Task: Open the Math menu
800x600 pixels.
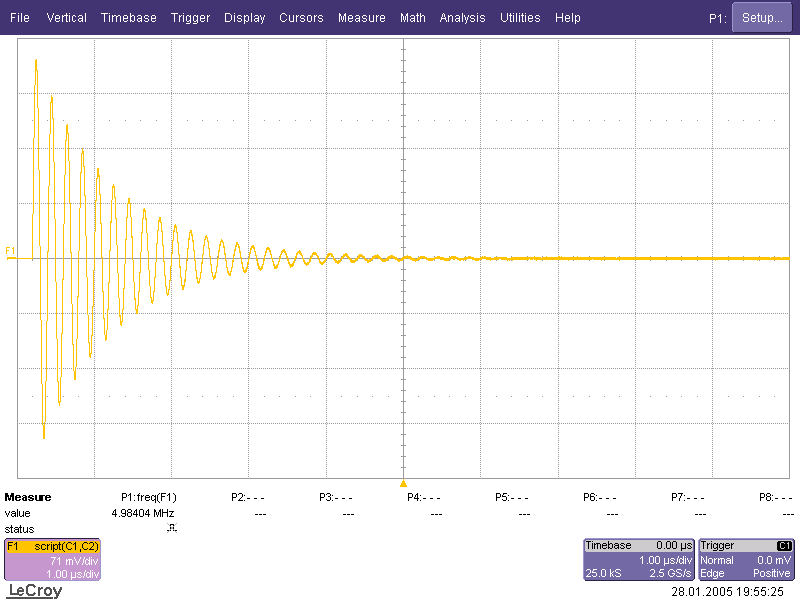Action: pos(412,18)
